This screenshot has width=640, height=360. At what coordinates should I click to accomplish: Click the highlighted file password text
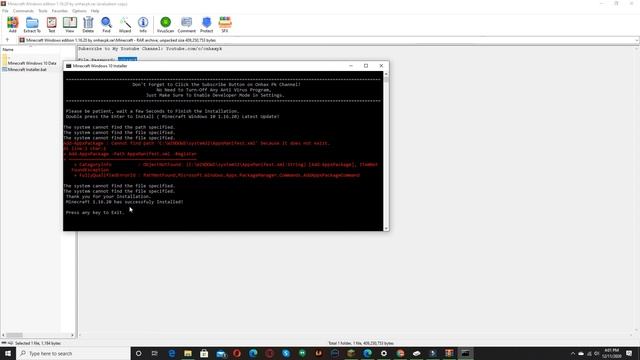click(127, 60)
